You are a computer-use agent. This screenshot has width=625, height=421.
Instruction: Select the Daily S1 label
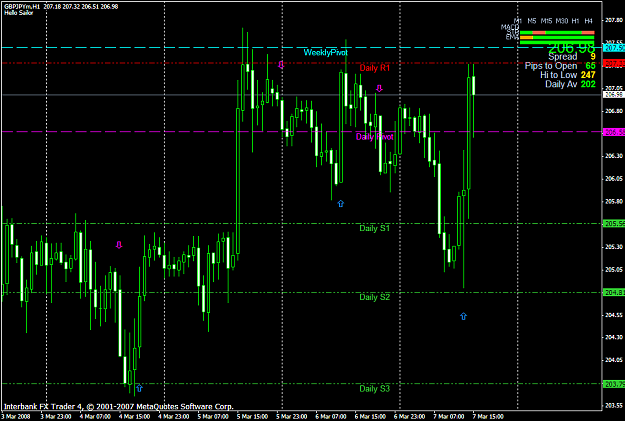374,228
